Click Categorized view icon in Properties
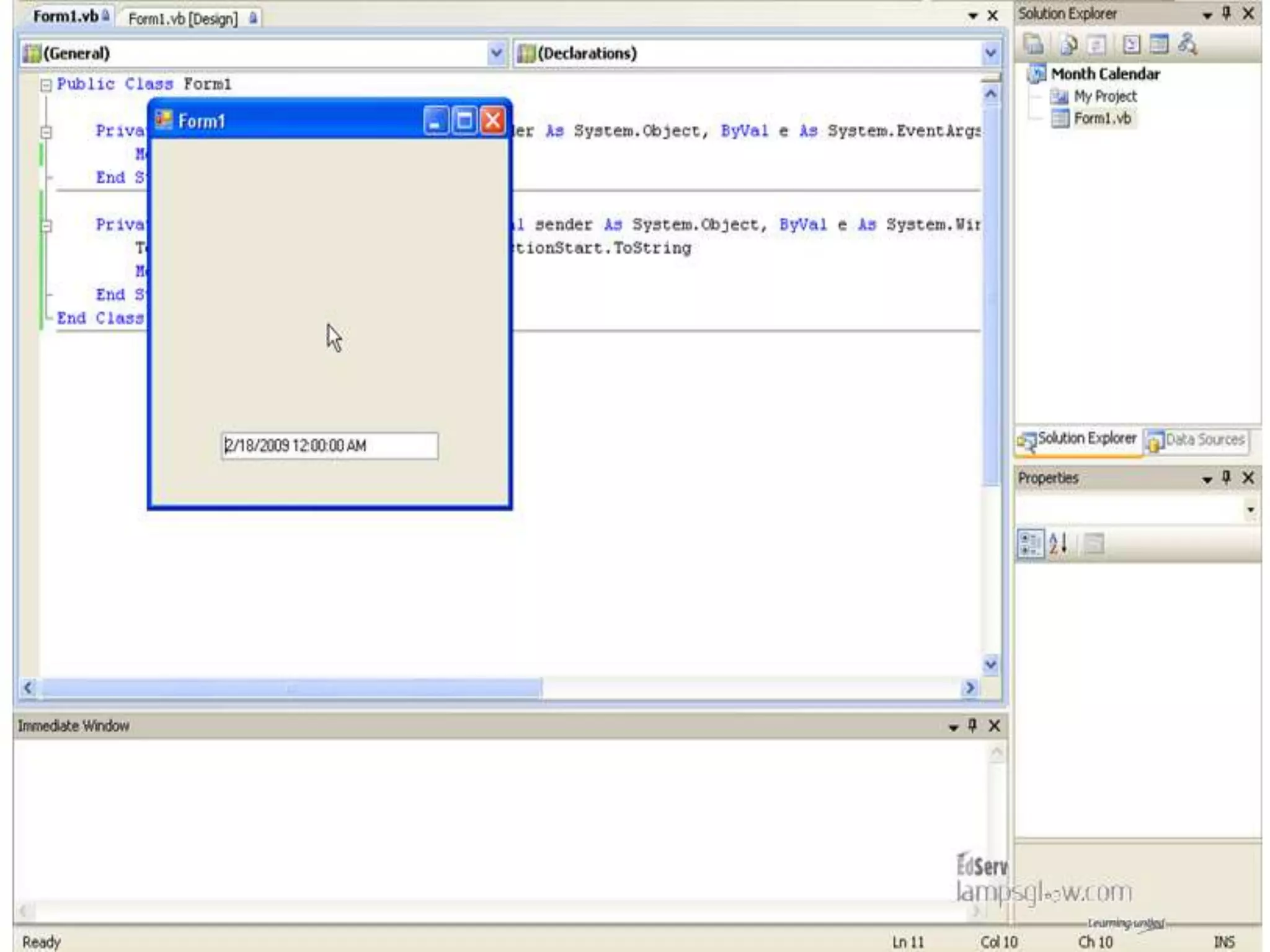 1030,544
